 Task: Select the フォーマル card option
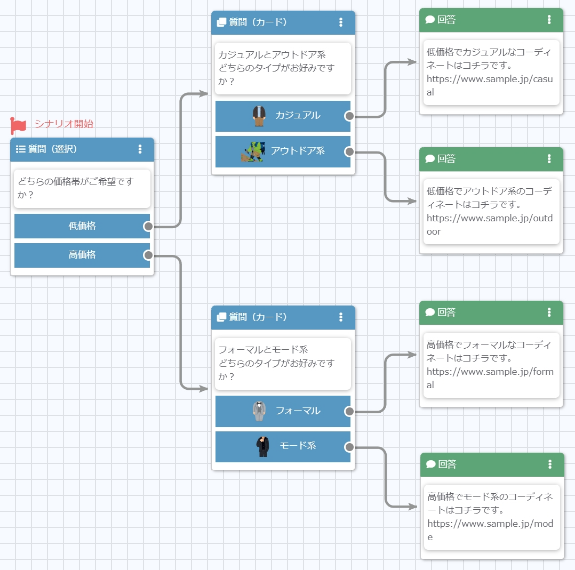click(x=283, y=411)
